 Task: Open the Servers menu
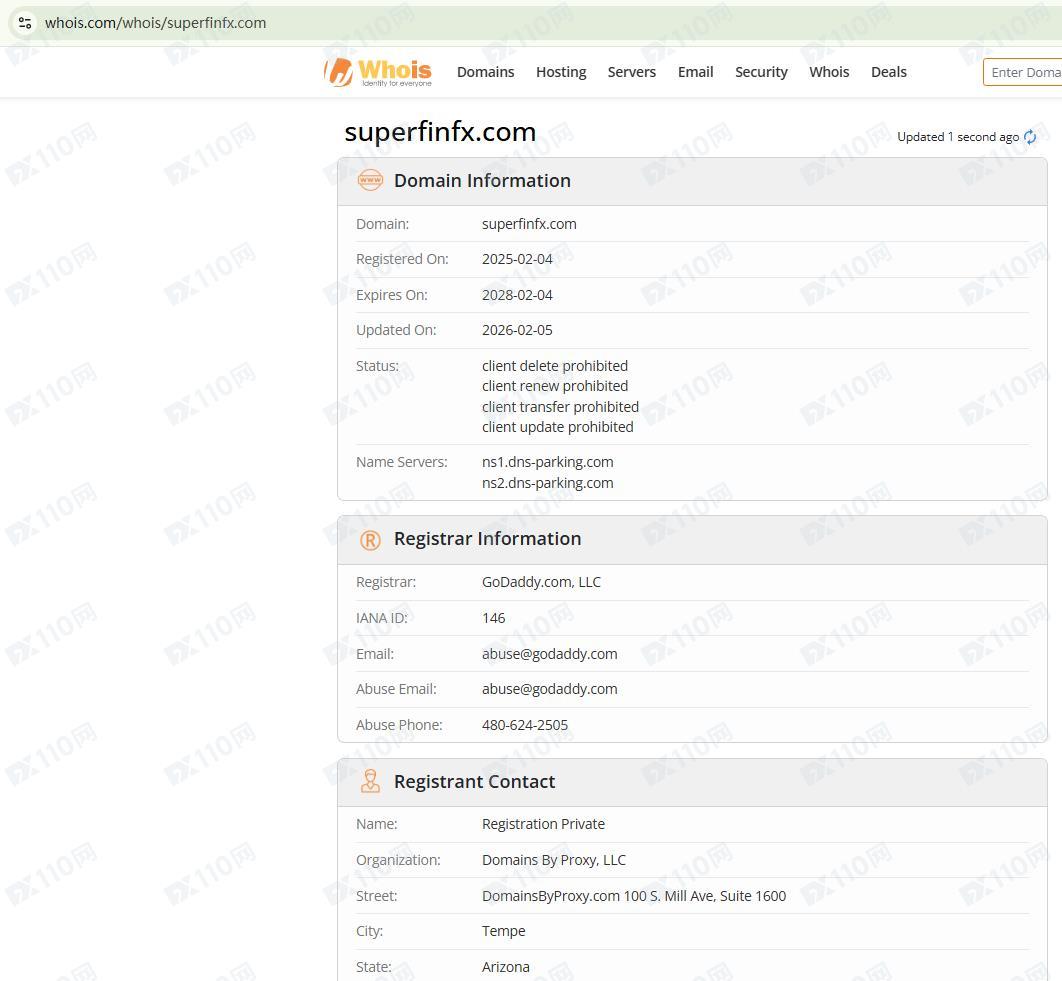tap(631, 72)
